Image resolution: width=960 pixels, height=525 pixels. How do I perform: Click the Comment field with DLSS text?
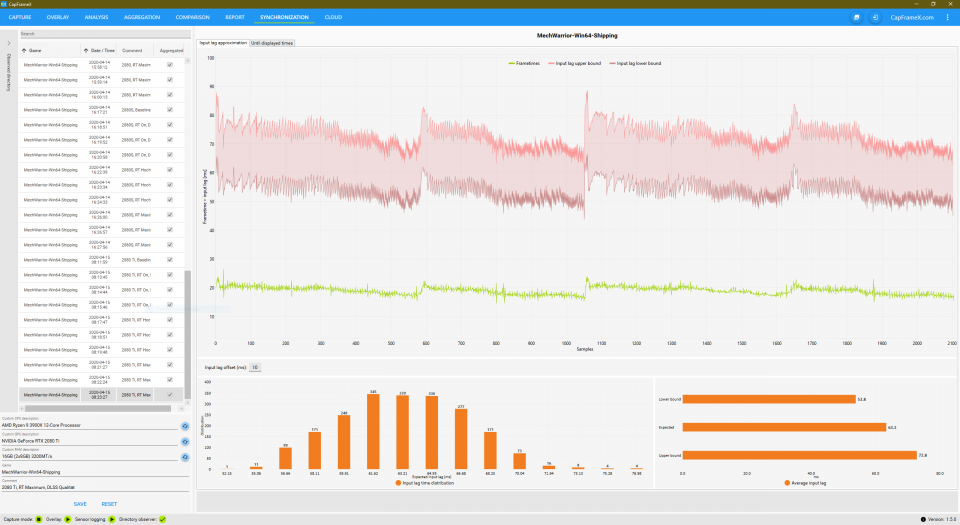[x=95, y=488]
